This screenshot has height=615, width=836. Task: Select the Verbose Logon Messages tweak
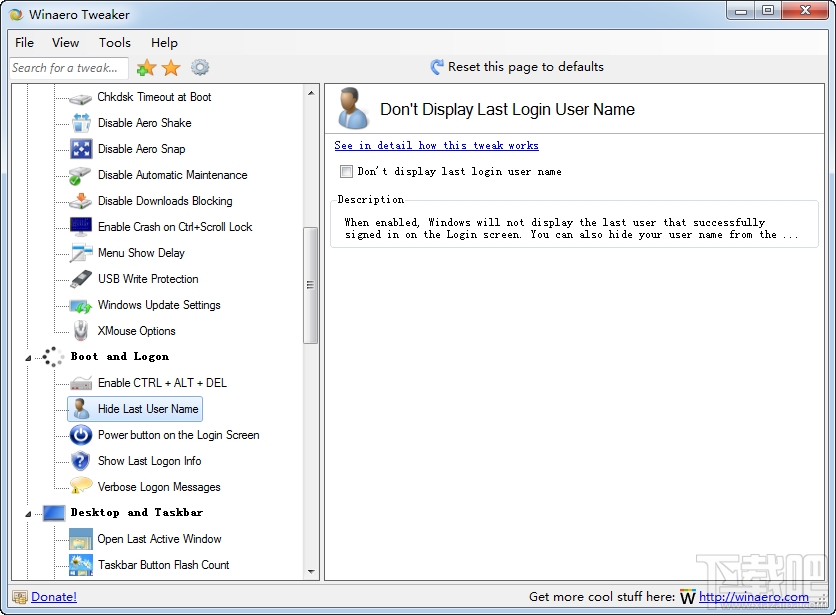(x=159, y=487)
